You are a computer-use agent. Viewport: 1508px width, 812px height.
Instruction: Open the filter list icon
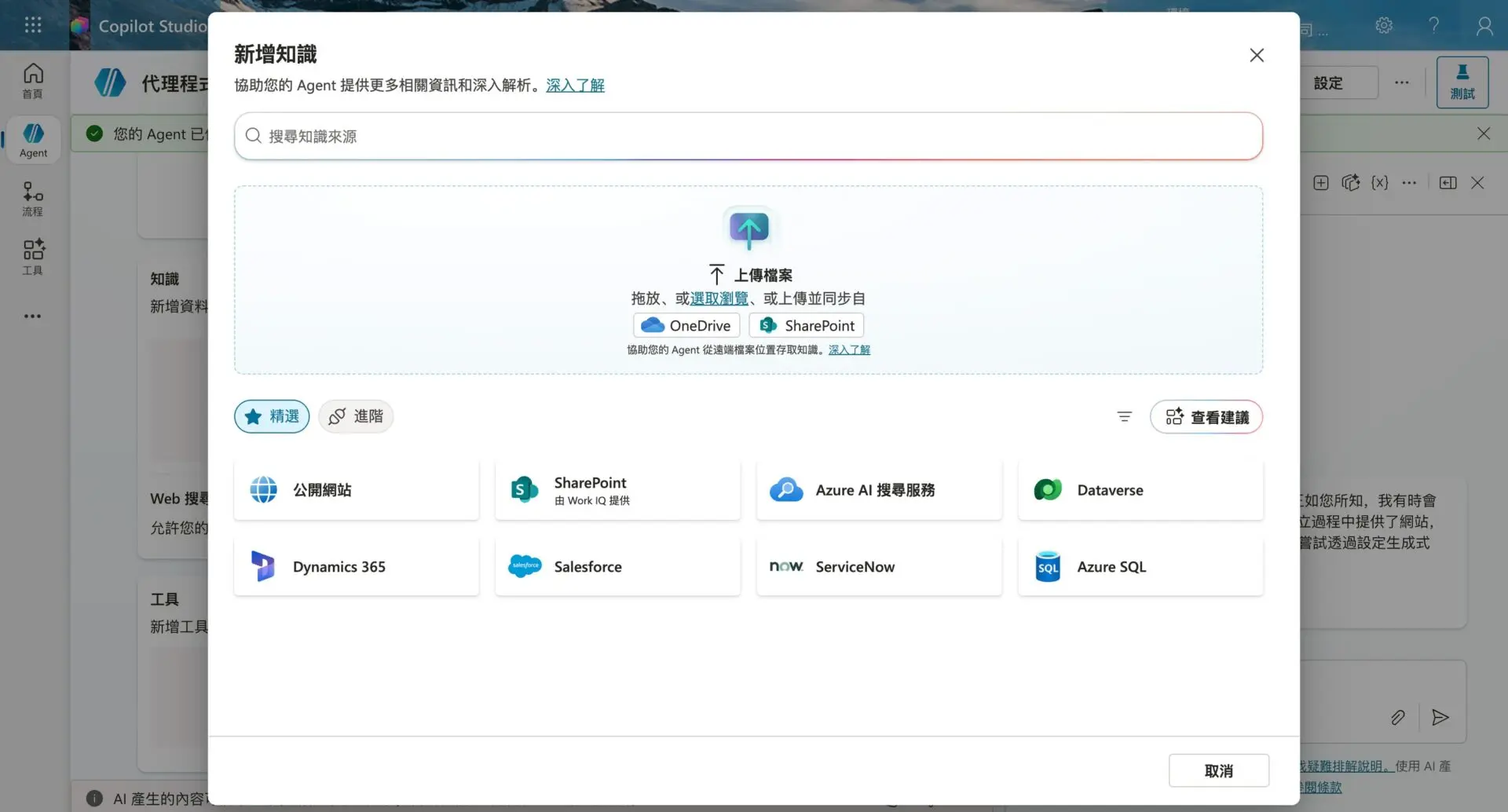pyautogui.click(x=1125, y=417)
